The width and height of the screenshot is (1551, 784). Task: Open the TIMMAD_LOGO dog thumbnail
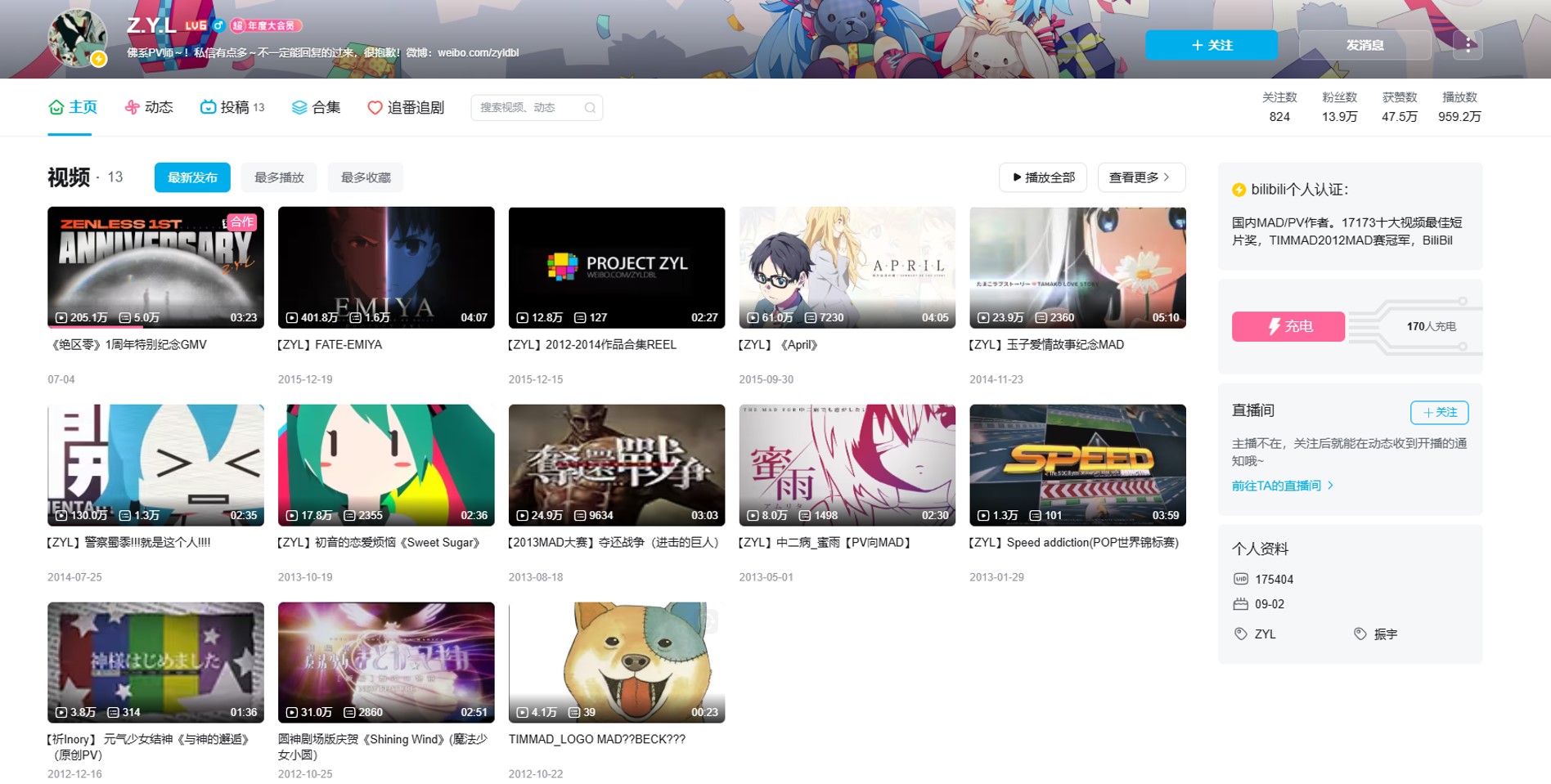coord(617,663)
